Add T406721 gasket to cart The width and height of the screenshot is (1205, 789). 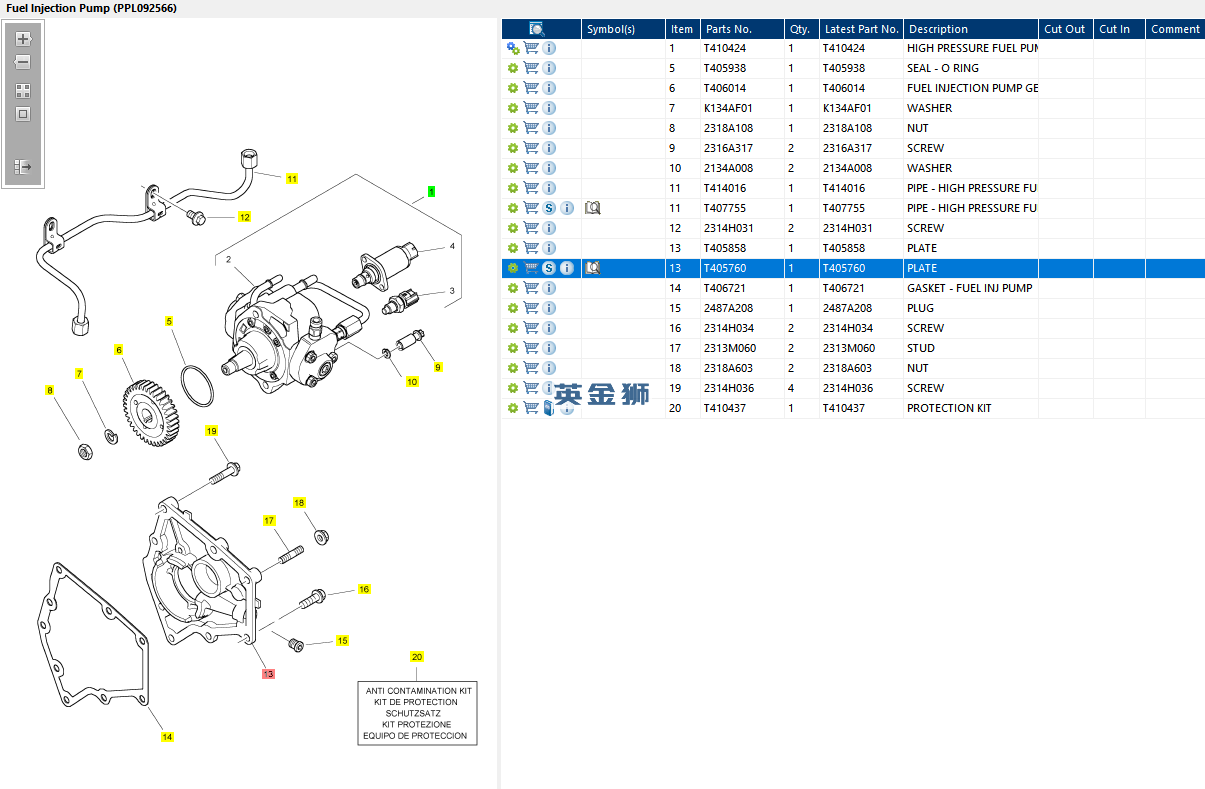click(531, 288)
